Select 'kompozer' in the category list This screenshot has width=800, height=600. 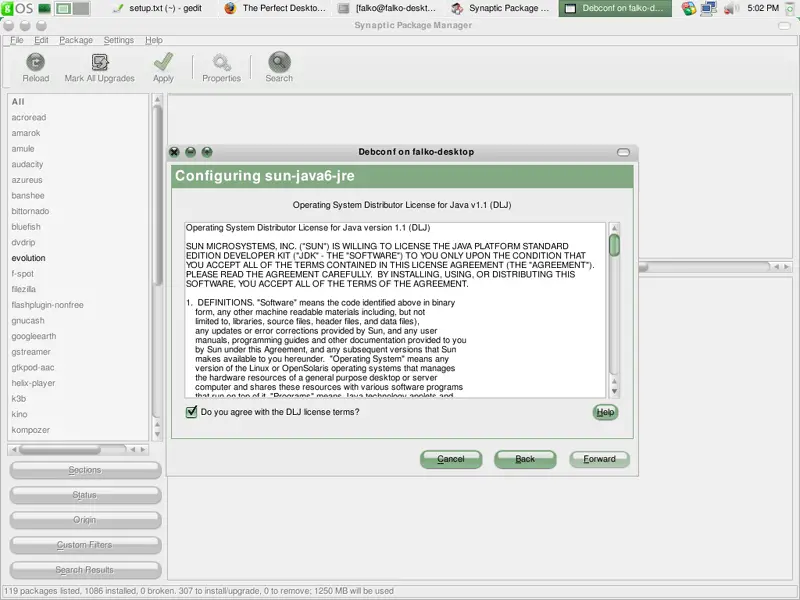point(30,430)
